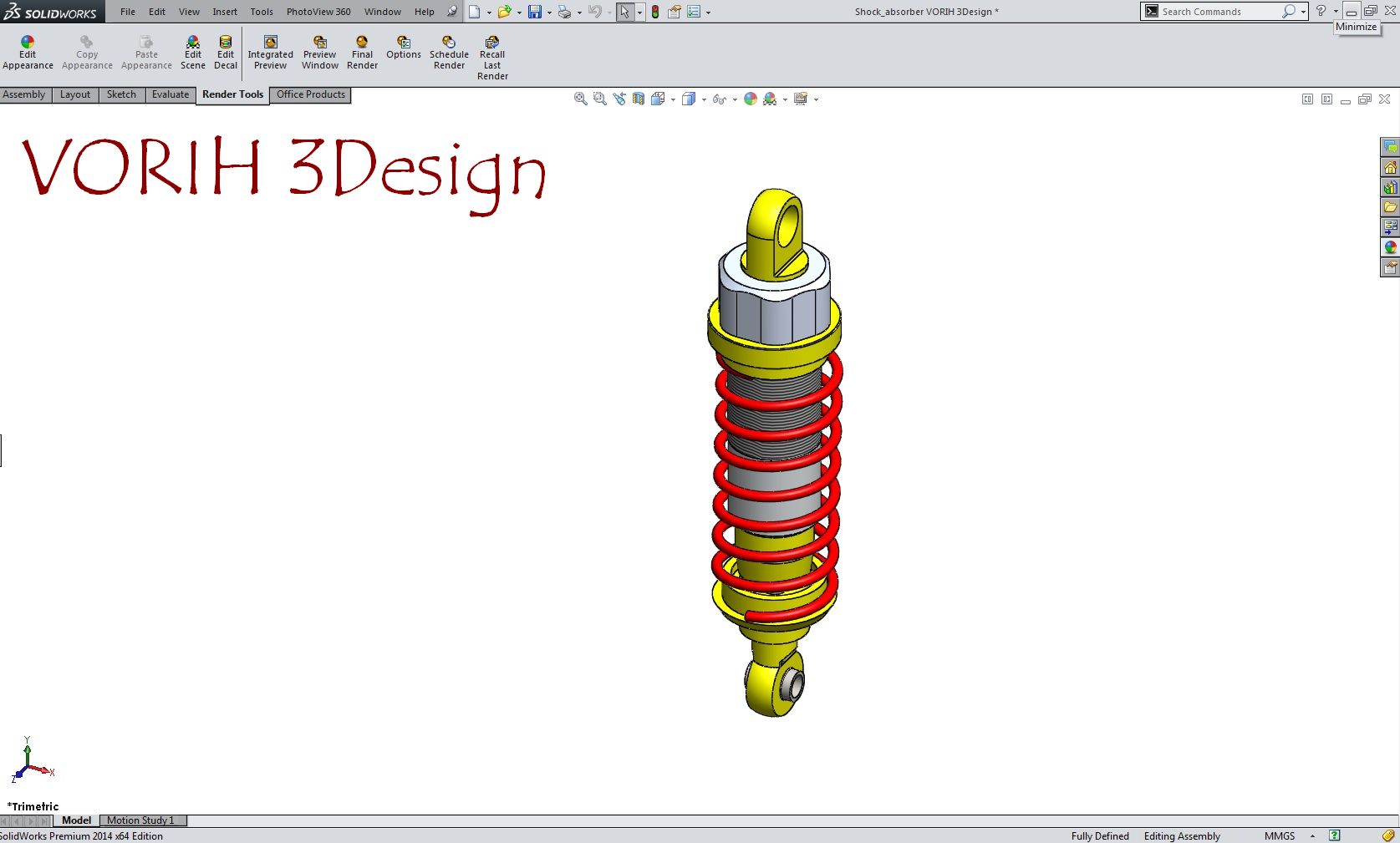Image resolution: width=1400 pixels, height=843 pixels.
Task: Pin the menu bar with the pushpin
Action: click(x=452, y=12)
